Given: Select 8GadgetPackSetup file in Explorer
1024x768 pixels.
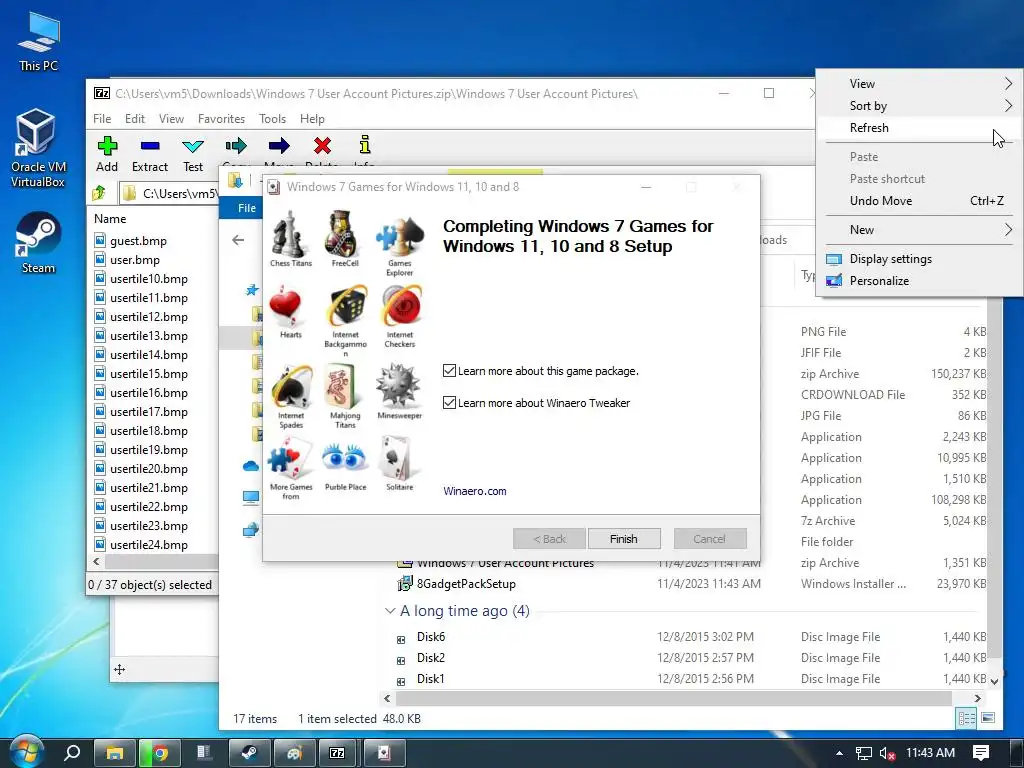Looking at the screenshot, I should tap(466, 584).
